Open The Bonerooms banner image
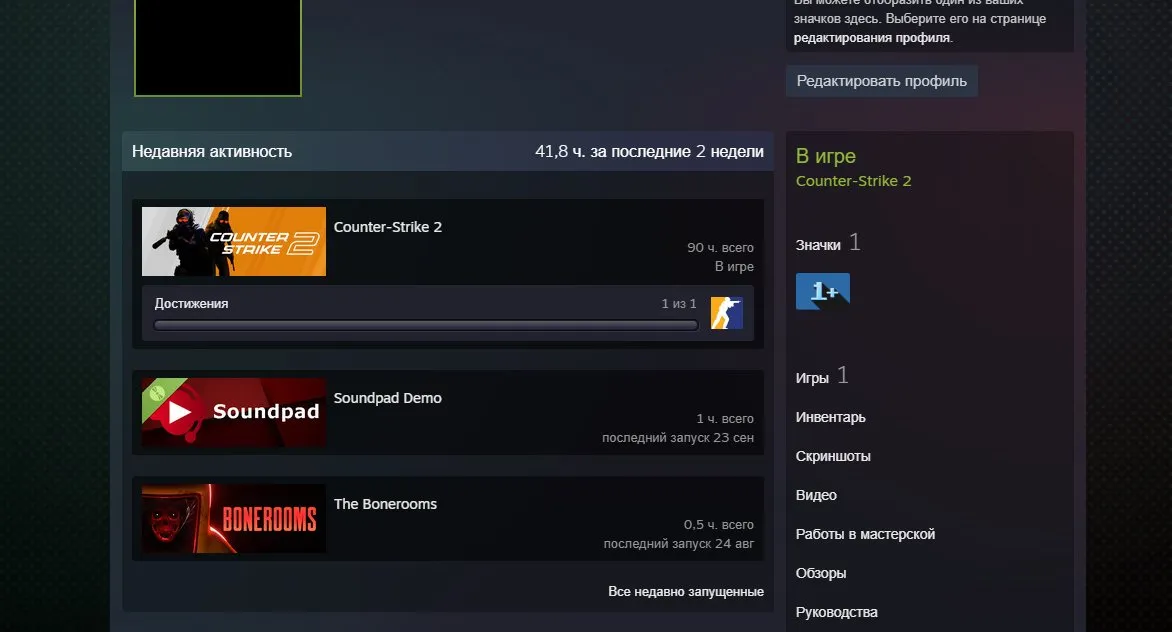The height and width of the screenshot is (632, 1172). (x=234, y=518)
